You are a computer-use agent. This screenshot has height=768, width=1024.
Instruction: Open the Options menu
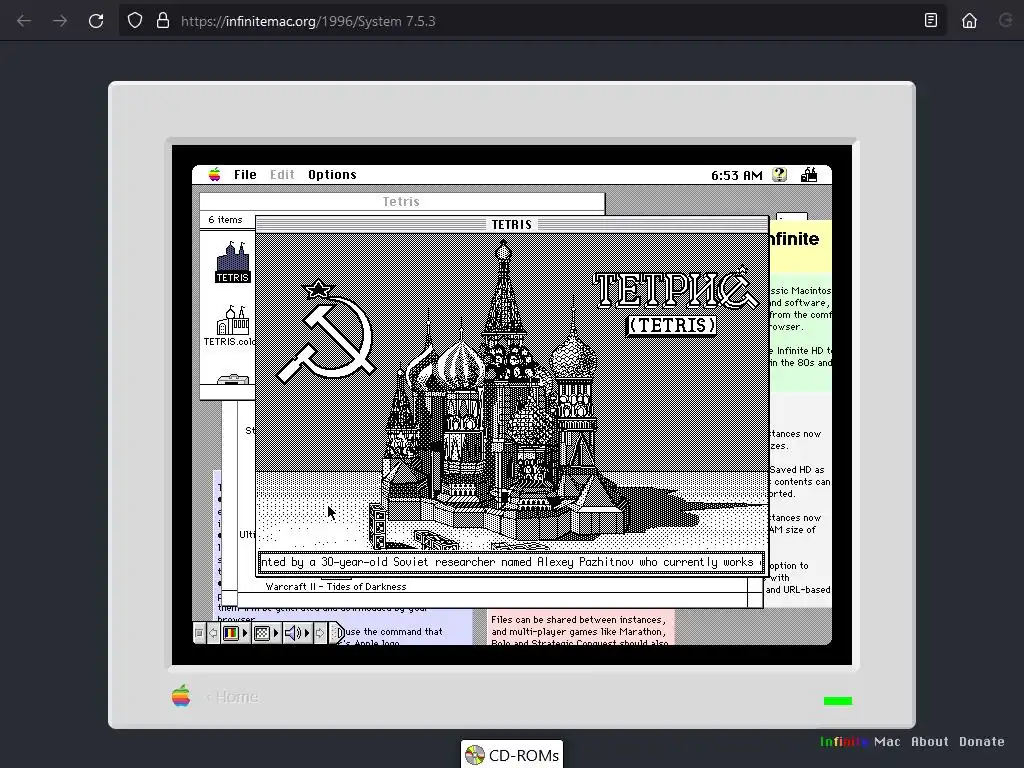332,174
